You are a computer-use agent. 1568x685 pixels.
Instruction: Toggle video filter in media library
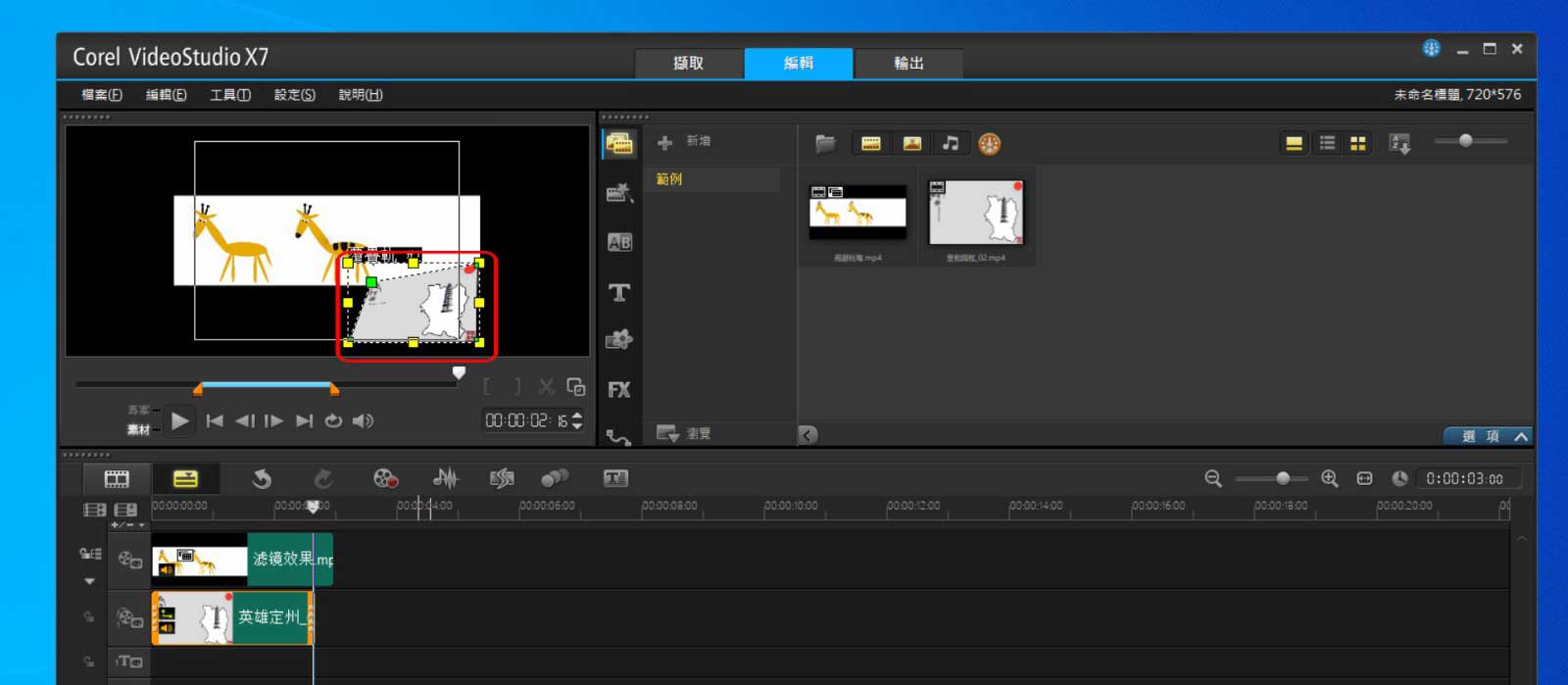(x=870, y=144)
